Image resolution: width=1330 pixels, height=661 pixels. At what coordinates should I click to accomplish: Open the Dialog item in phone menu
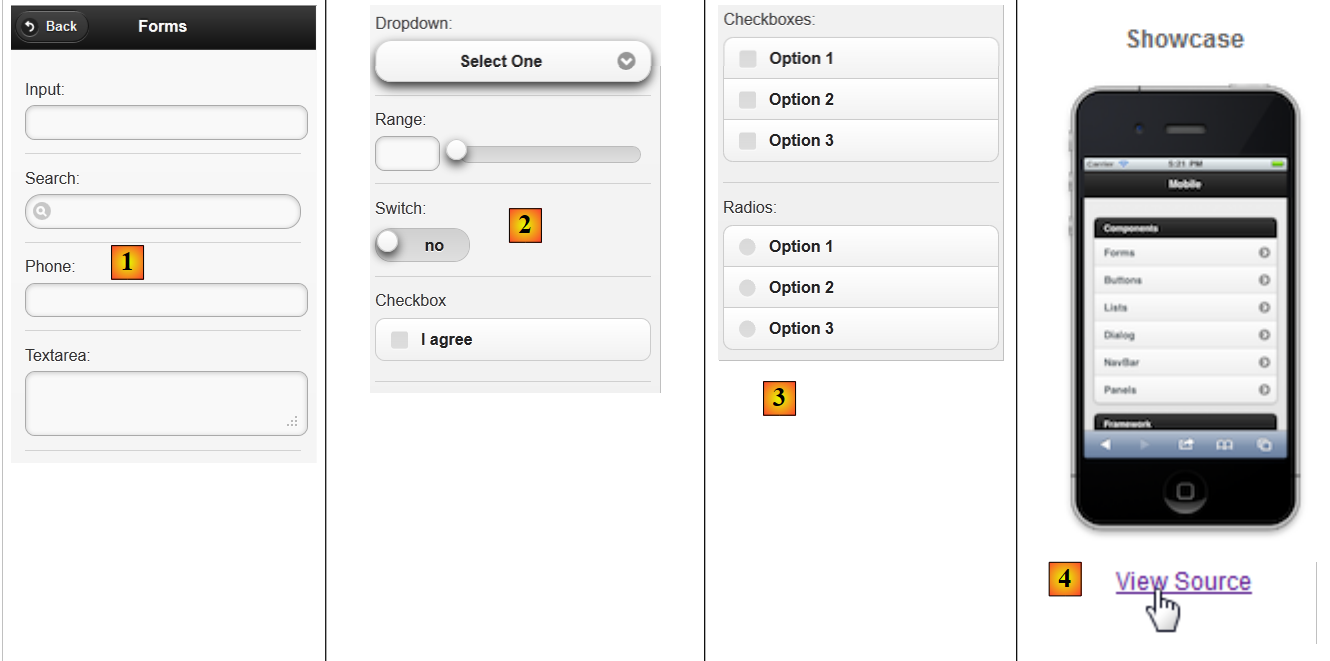pos(1120,335)
